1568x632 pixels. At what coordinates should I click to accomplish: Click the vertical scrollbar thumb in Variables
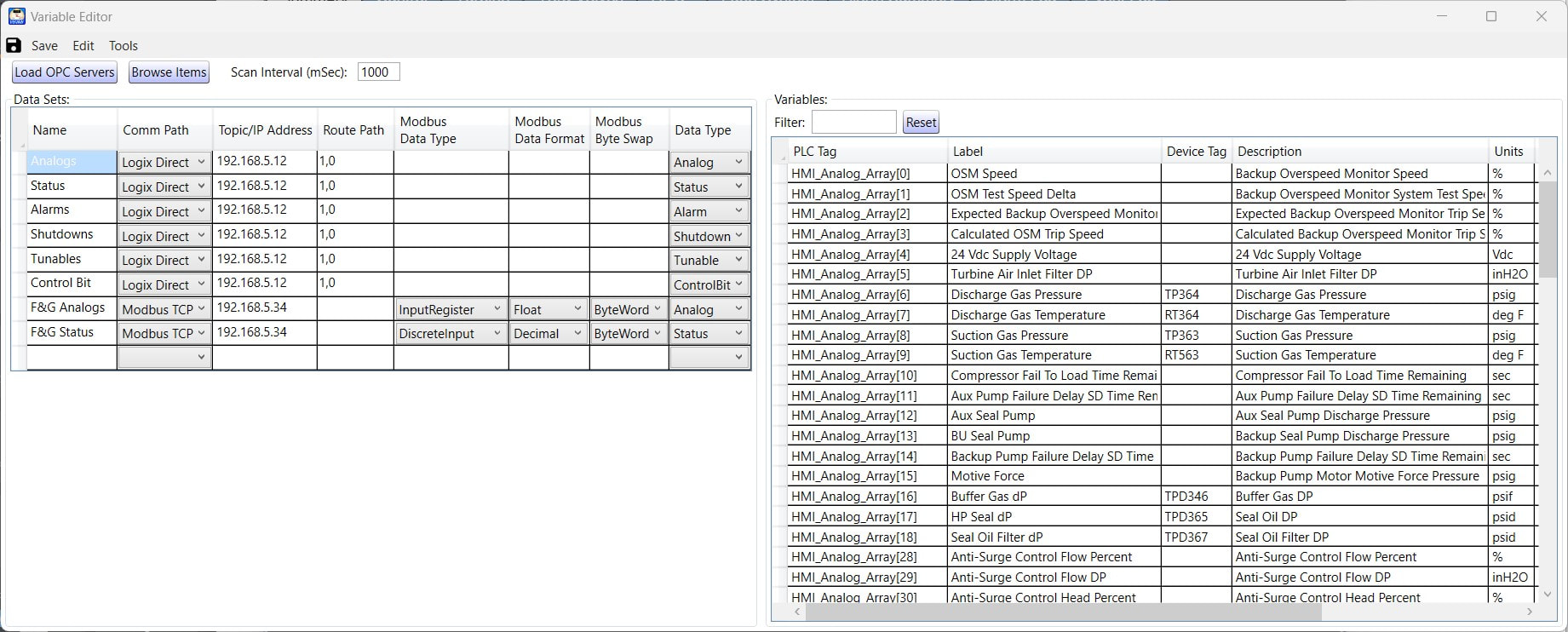[x=1548, y=229]
